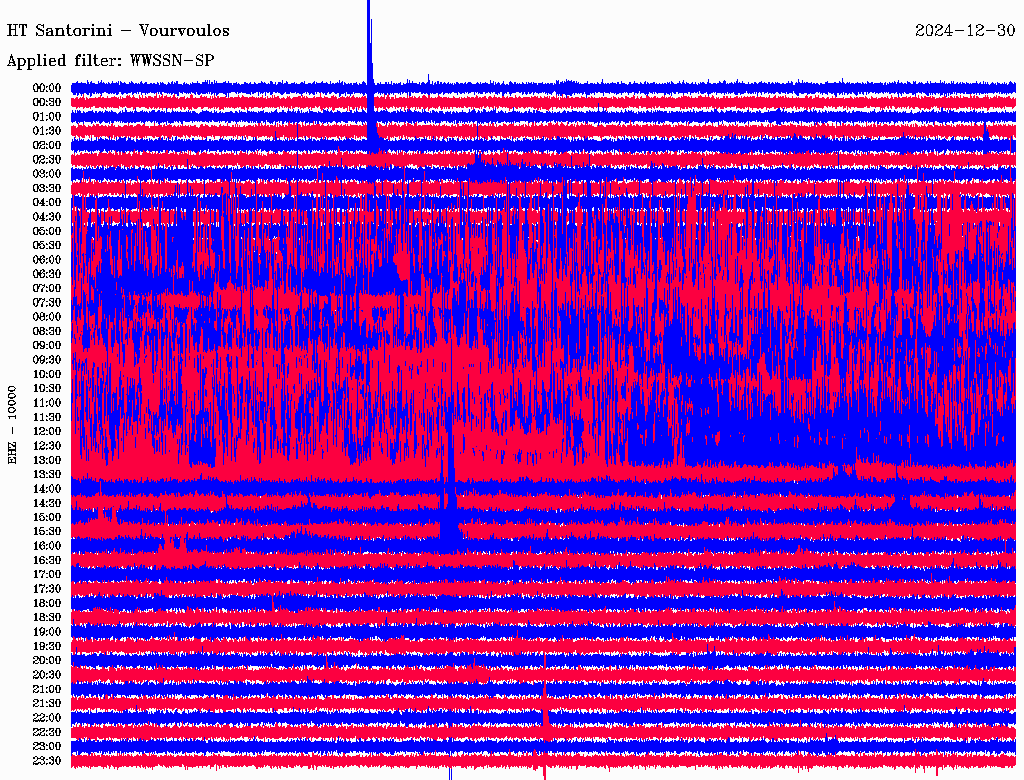This screenshot has height=780, width=1024.
Task: Click the 15:30 time label
Action: coord(47,531)
